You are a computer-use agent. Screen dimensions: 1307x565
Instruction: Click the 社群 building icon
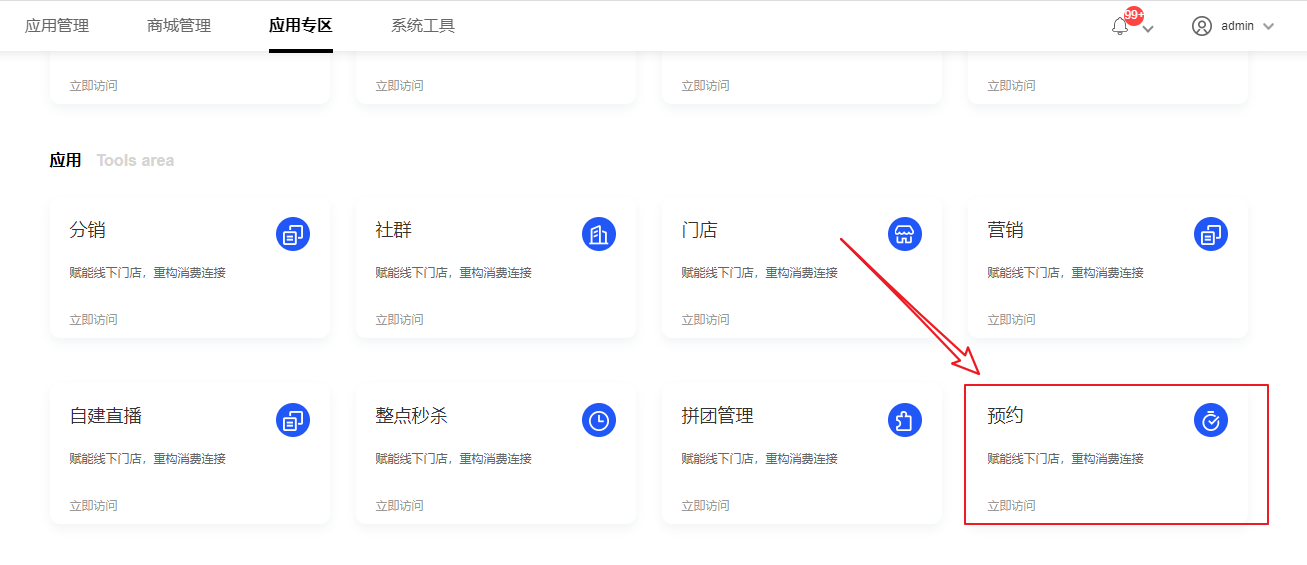599,235
